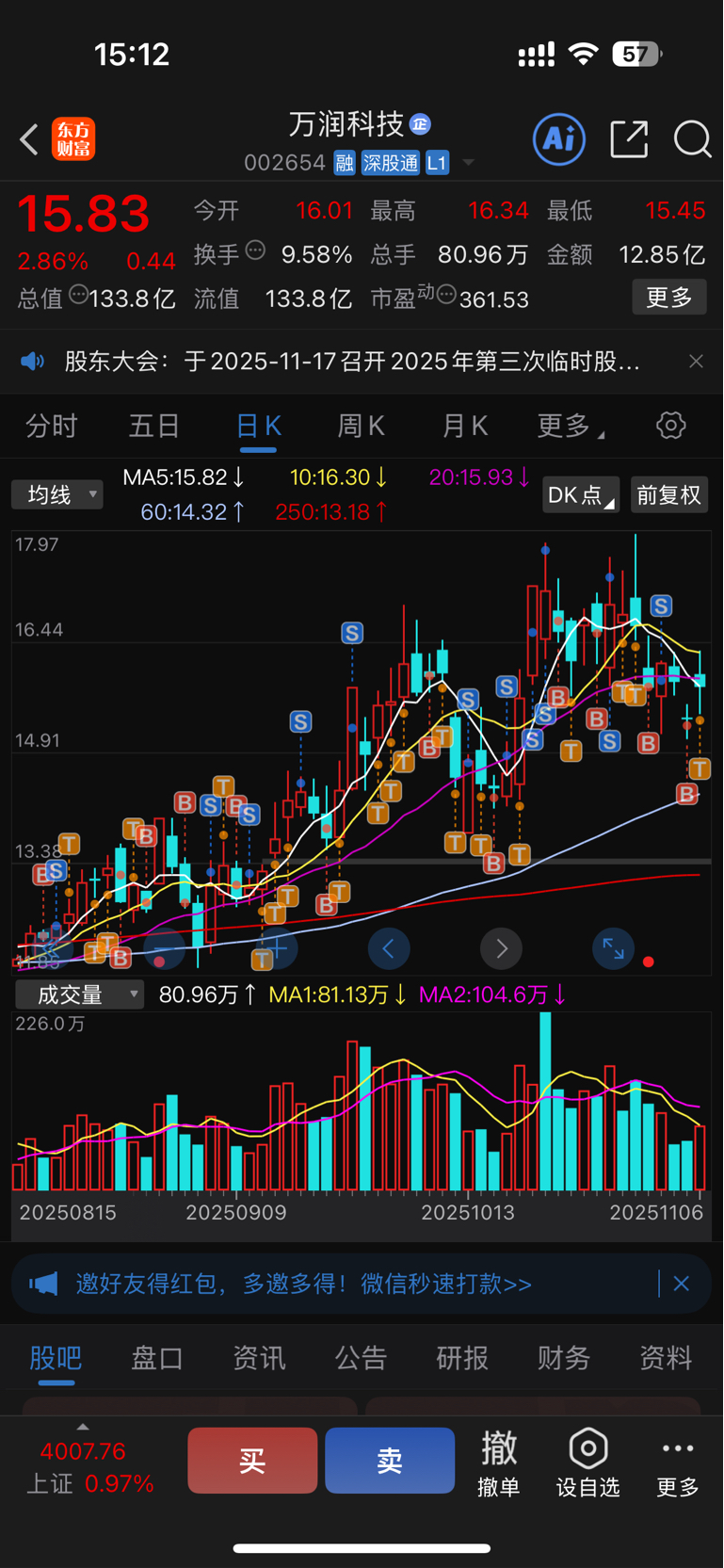Open the 公告 tab
The image size is (724, 1568).
tap(361, 1357)
